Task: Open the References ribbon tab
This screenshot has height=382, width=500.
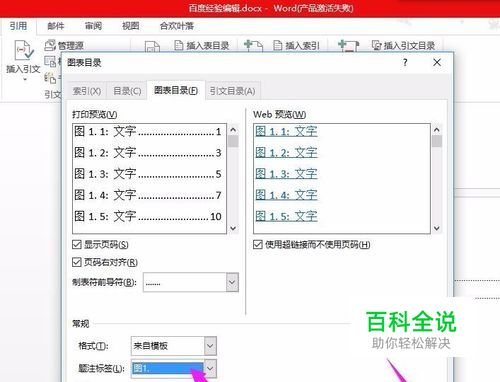Action: (x=18, y=26)
